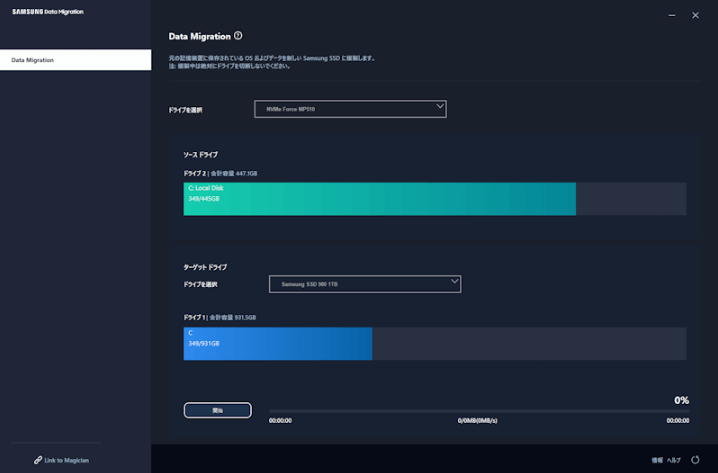Click the chain link icon beside Link to Magician
Viewport: 718px width, 473px height.
click(x=38, y=460)
